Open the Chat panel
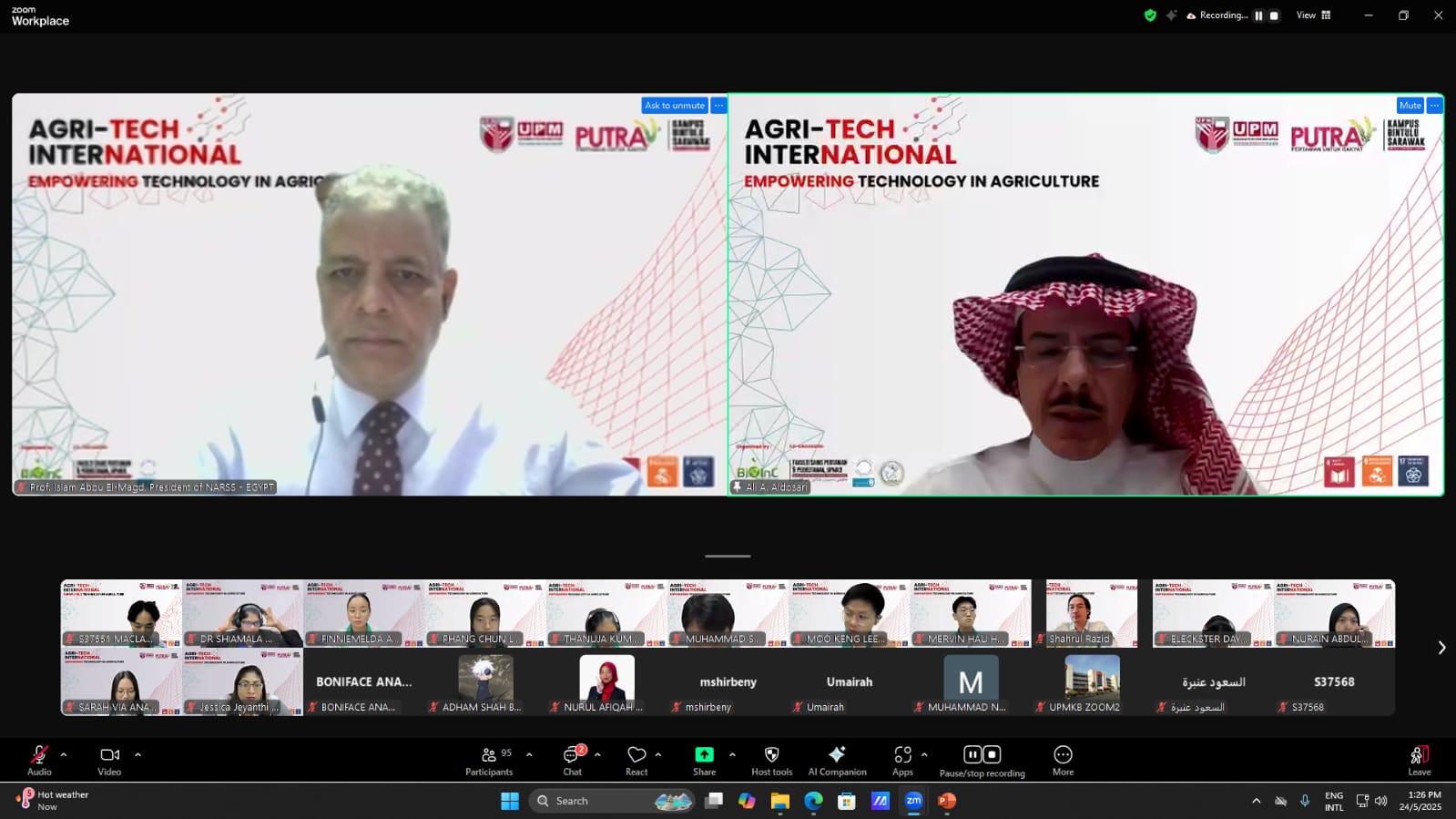This screenshot has width=1456, height=819. tap(572, 760)
